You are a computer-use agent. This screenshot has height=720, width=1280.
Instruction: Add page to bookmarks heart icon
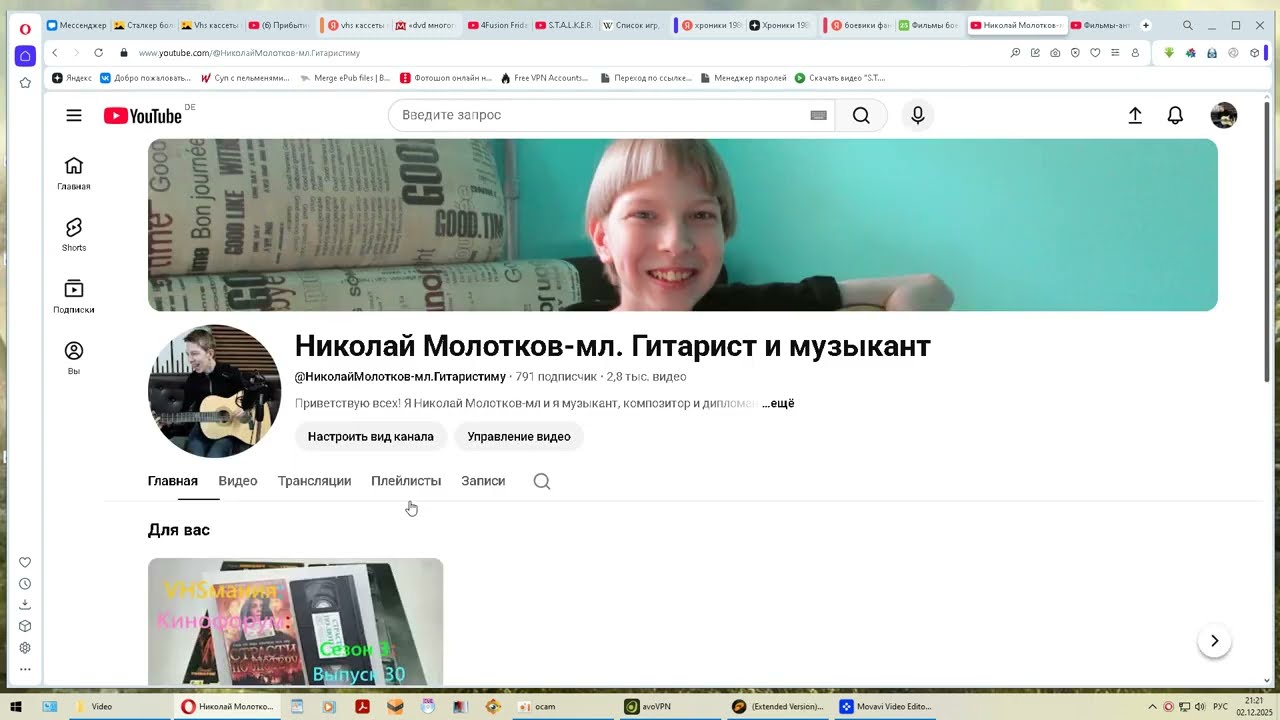click(1095, 52)
